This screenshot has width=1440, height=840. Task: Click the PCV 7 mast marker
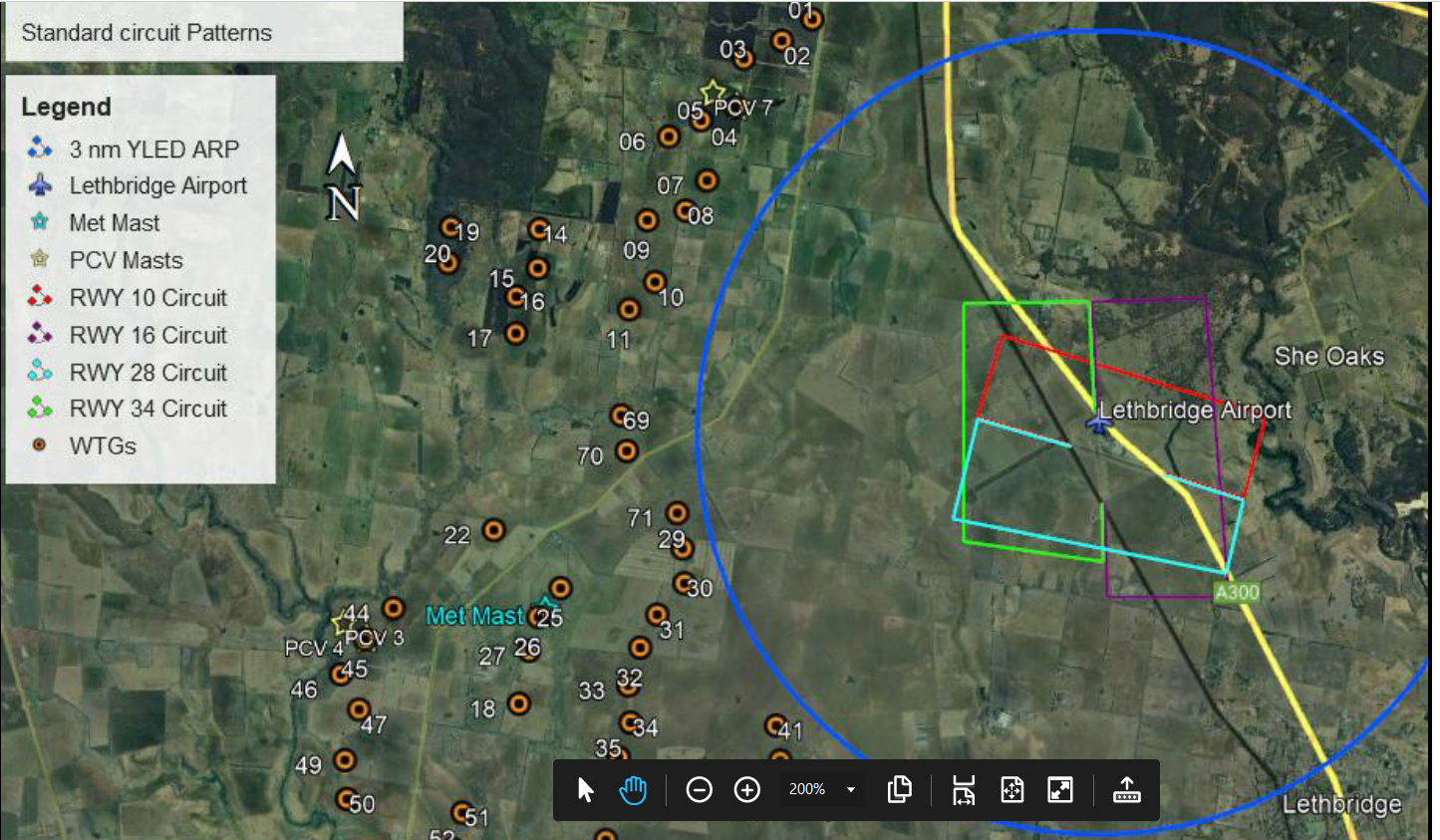point(711,94)
